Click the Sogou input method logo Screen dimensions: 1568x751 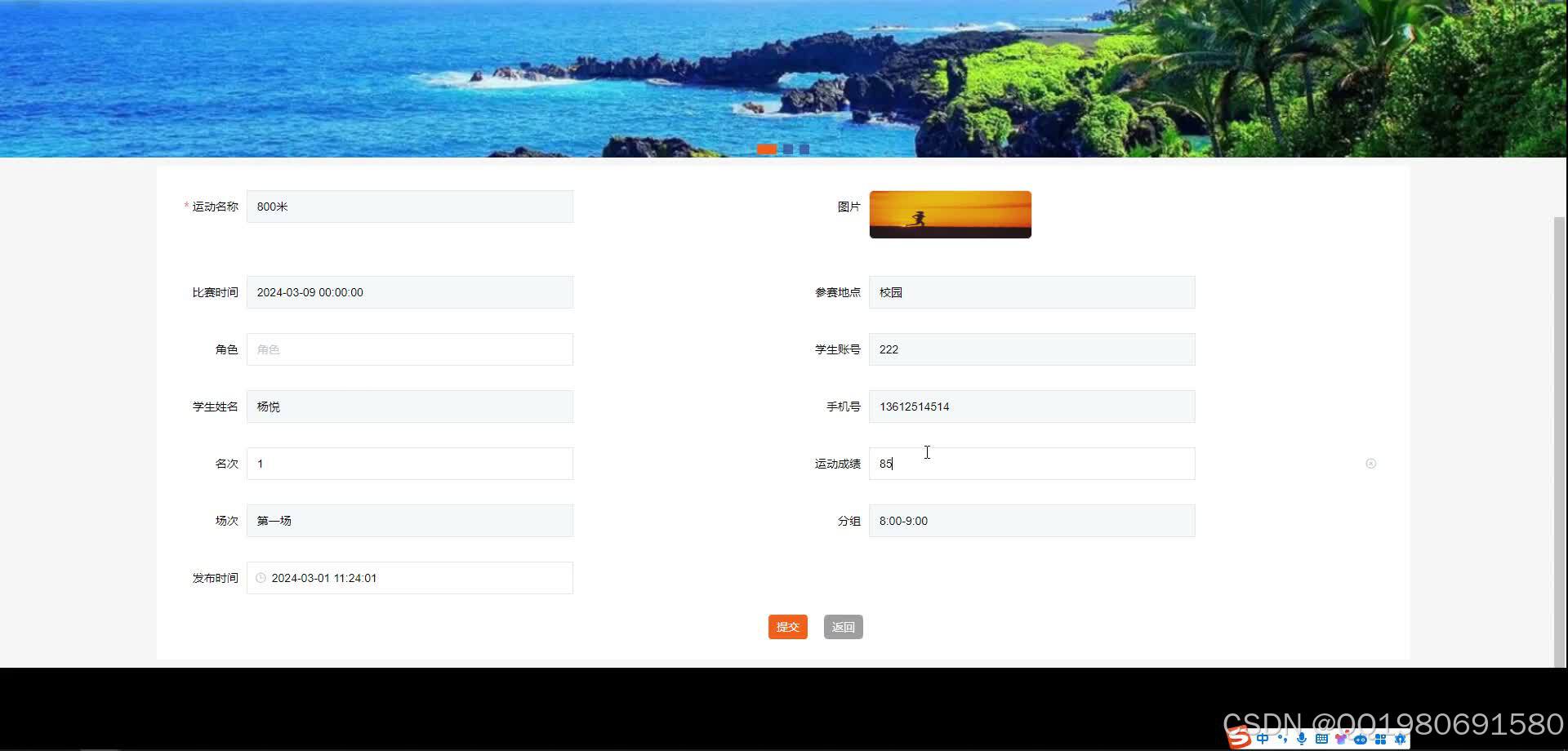[1239, 738]
